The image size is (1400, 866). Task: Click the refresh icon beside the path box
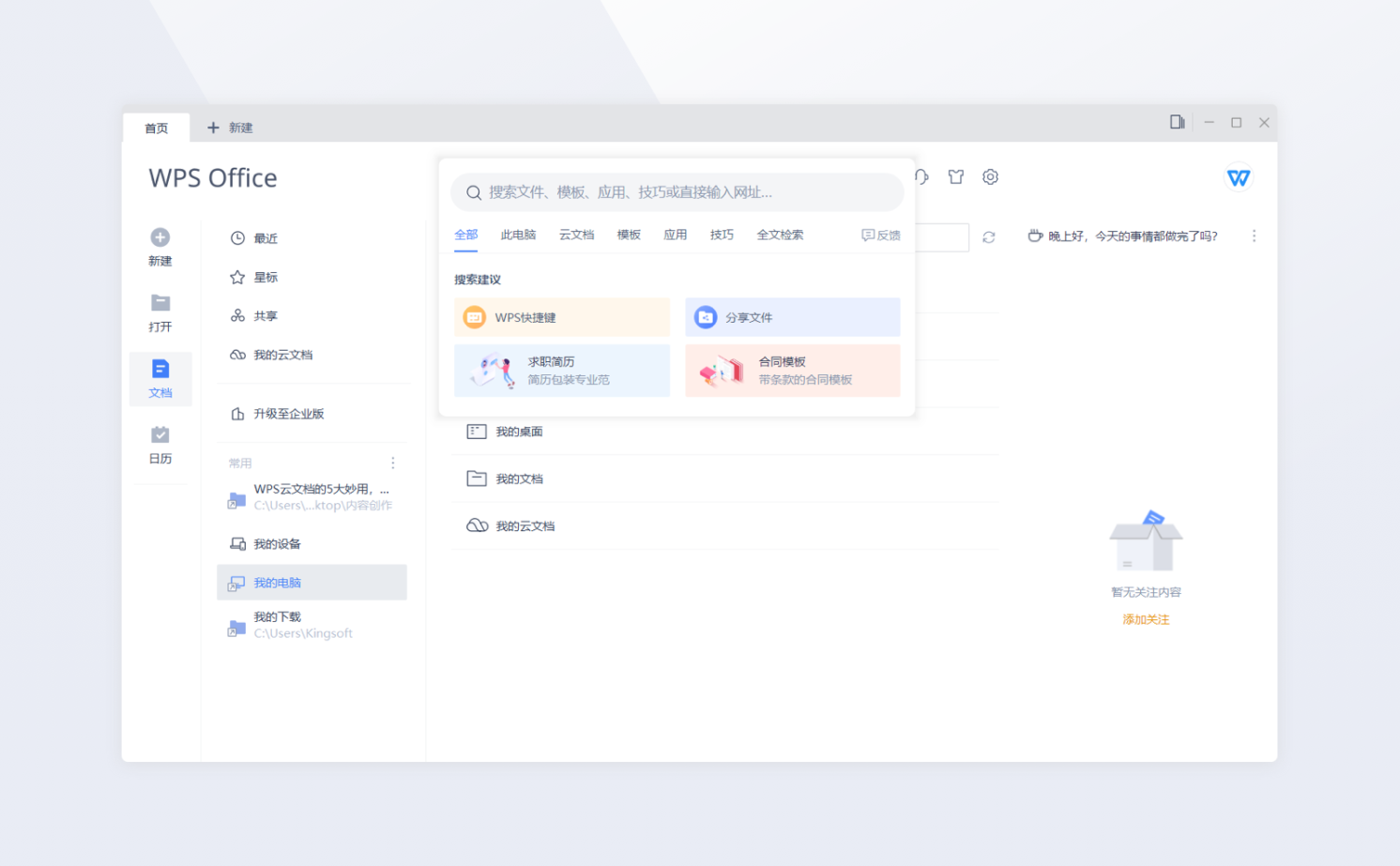989,237
